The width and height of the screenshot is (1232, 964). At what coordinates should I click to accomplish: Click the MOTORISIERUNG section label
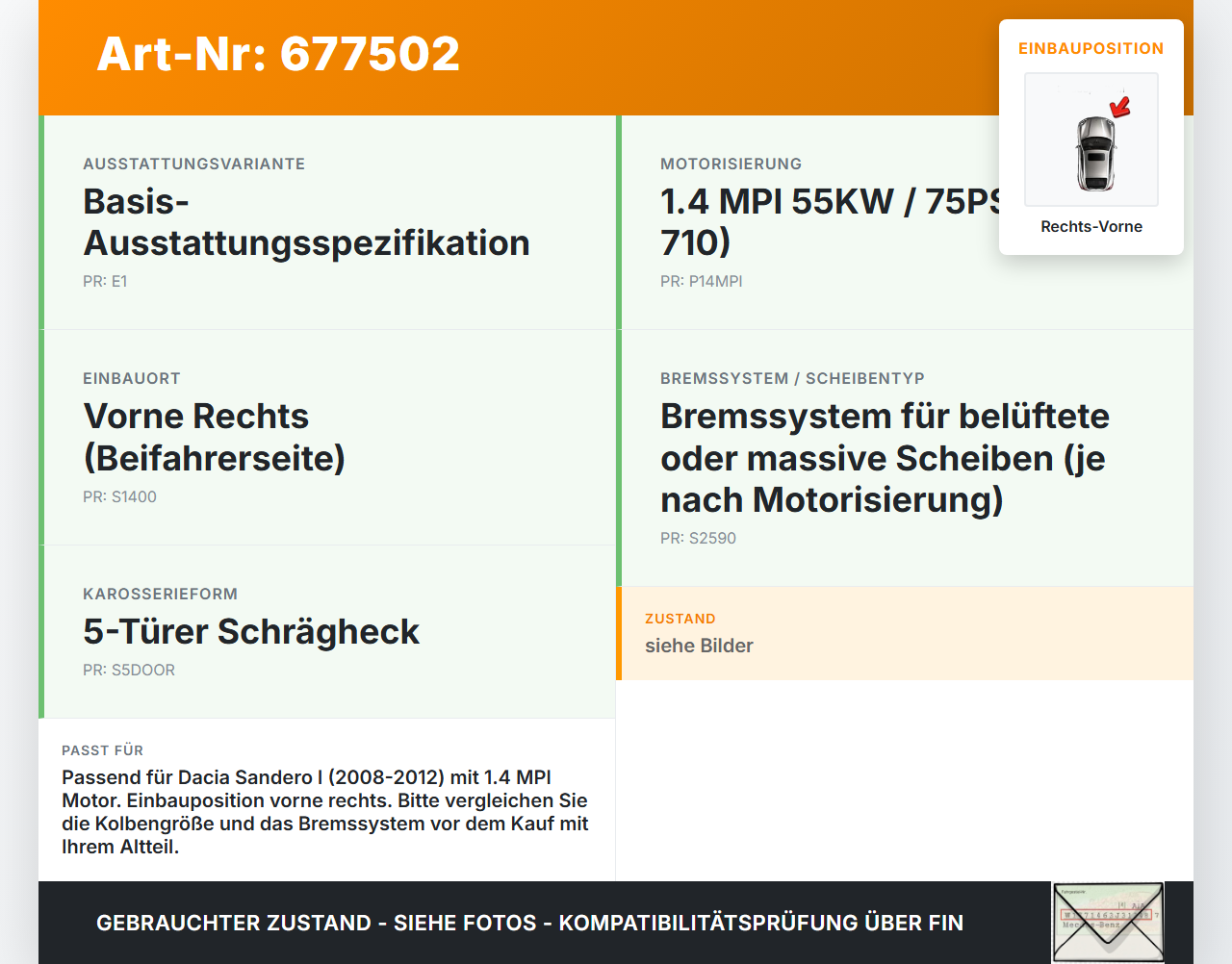731,164
